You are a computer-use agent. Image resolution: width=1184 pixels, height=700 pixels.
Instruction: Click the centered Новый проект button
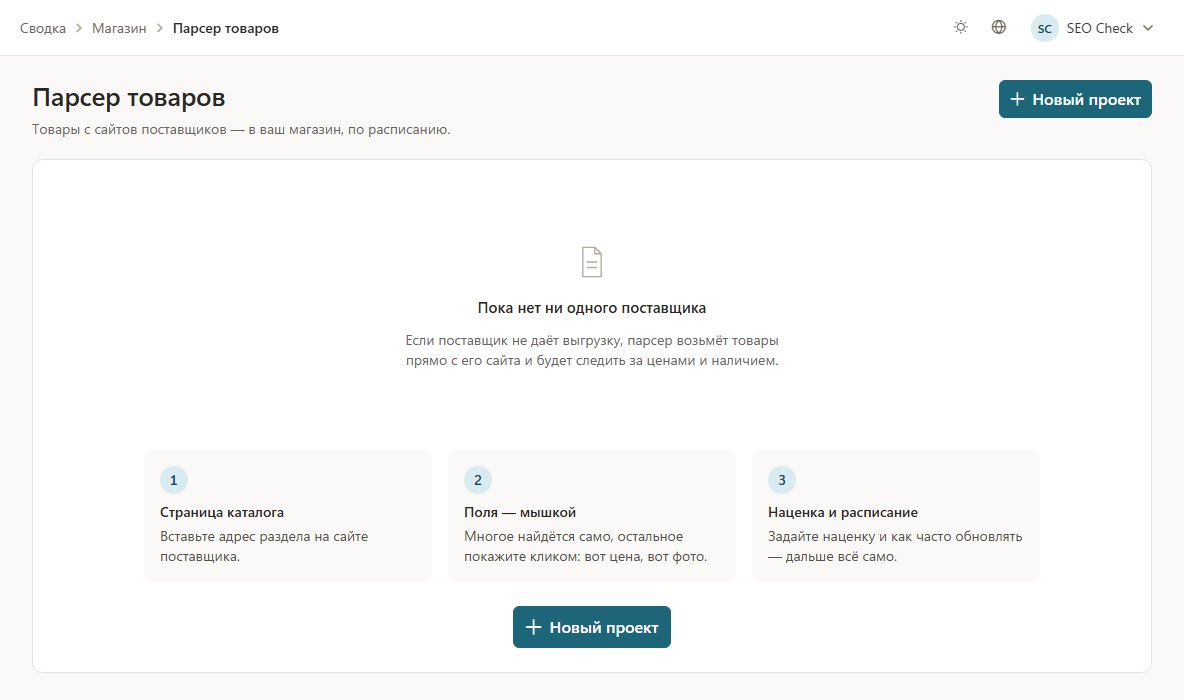(x=592, y=627)
